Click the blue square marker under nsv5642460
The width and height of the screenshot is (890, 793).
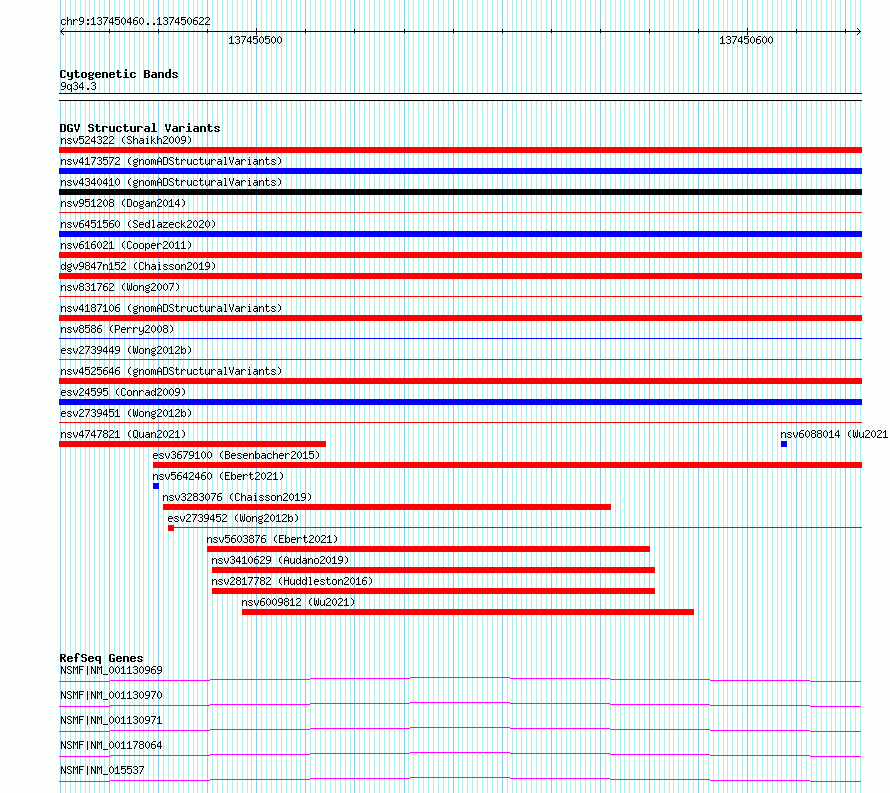pos(156,486)
